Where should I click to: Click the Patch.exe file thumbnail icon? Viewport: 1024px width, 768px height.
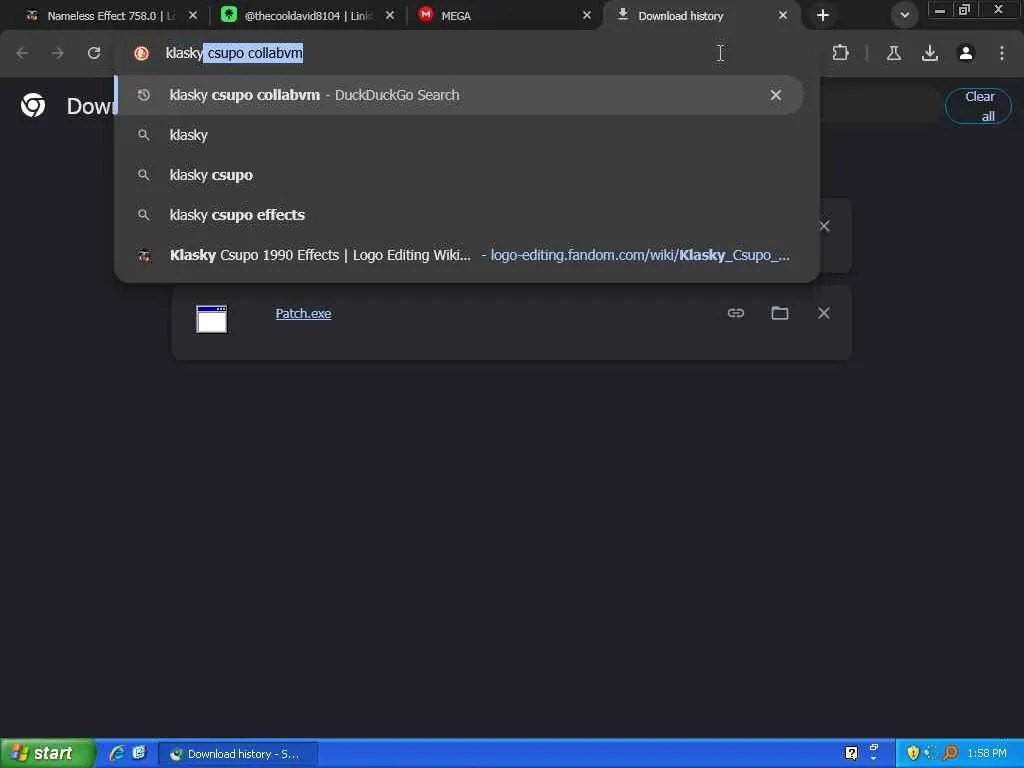click(x=212, y=319)
